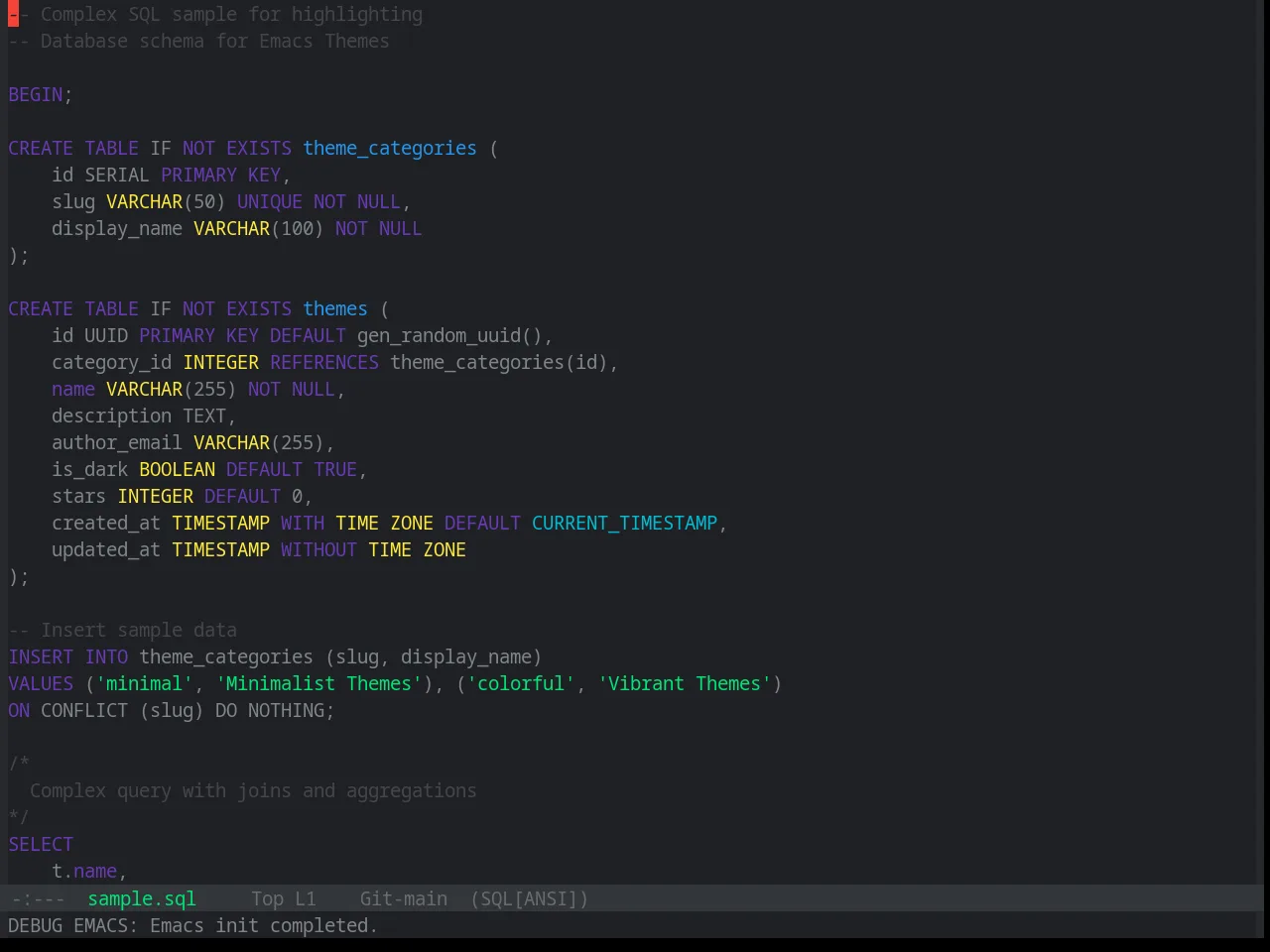
Task: Click theme_categories(id) foreign key reference
Action: pos(499,362)
